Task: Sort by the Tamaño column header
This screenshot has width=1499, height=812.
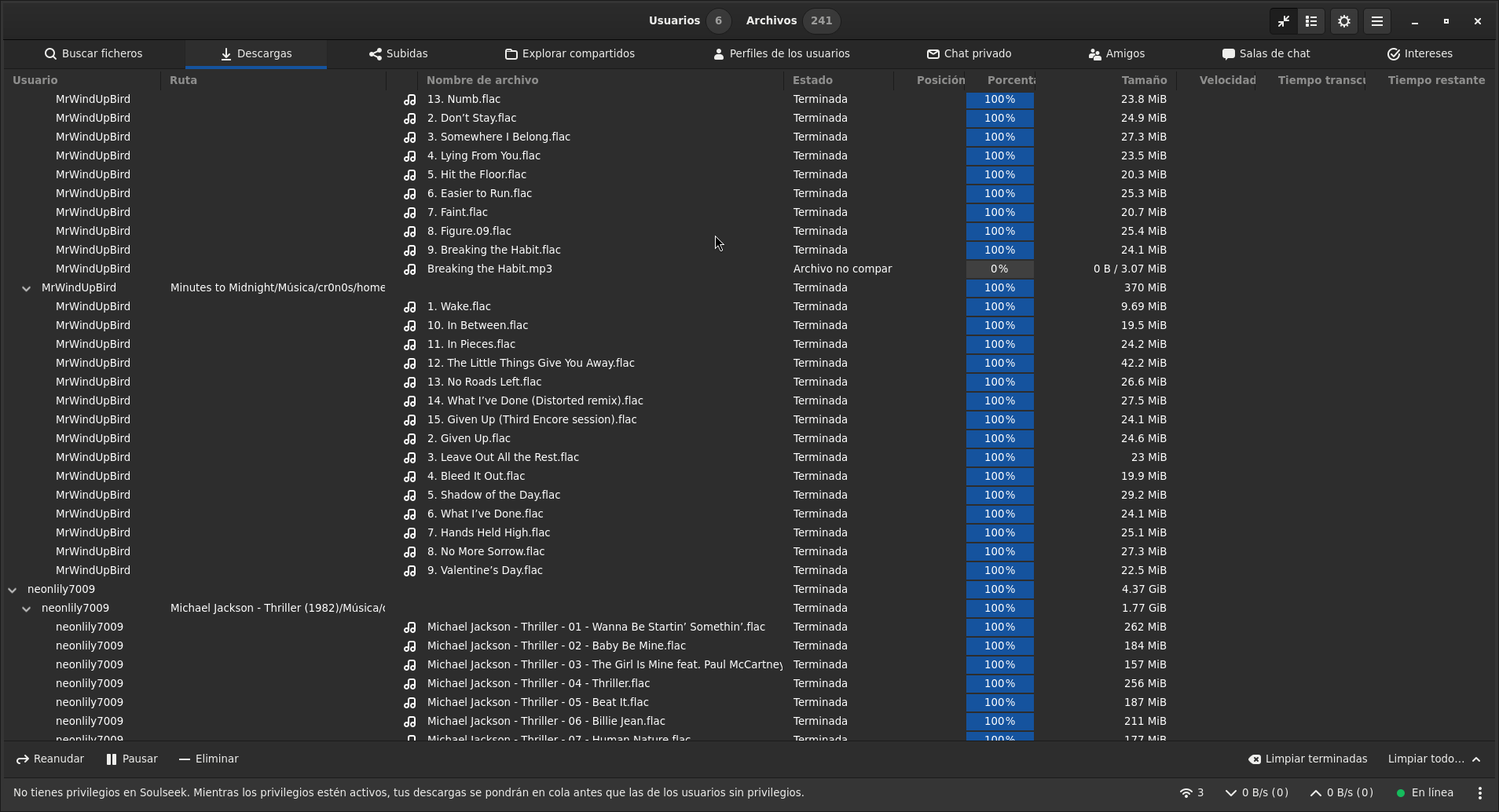Action: pos(1105,80)
